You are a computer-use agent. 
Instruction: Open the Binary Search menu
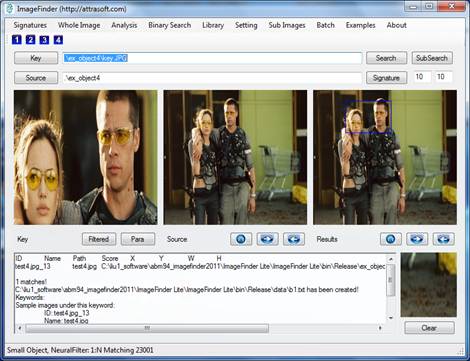click(x=169, y=25)
